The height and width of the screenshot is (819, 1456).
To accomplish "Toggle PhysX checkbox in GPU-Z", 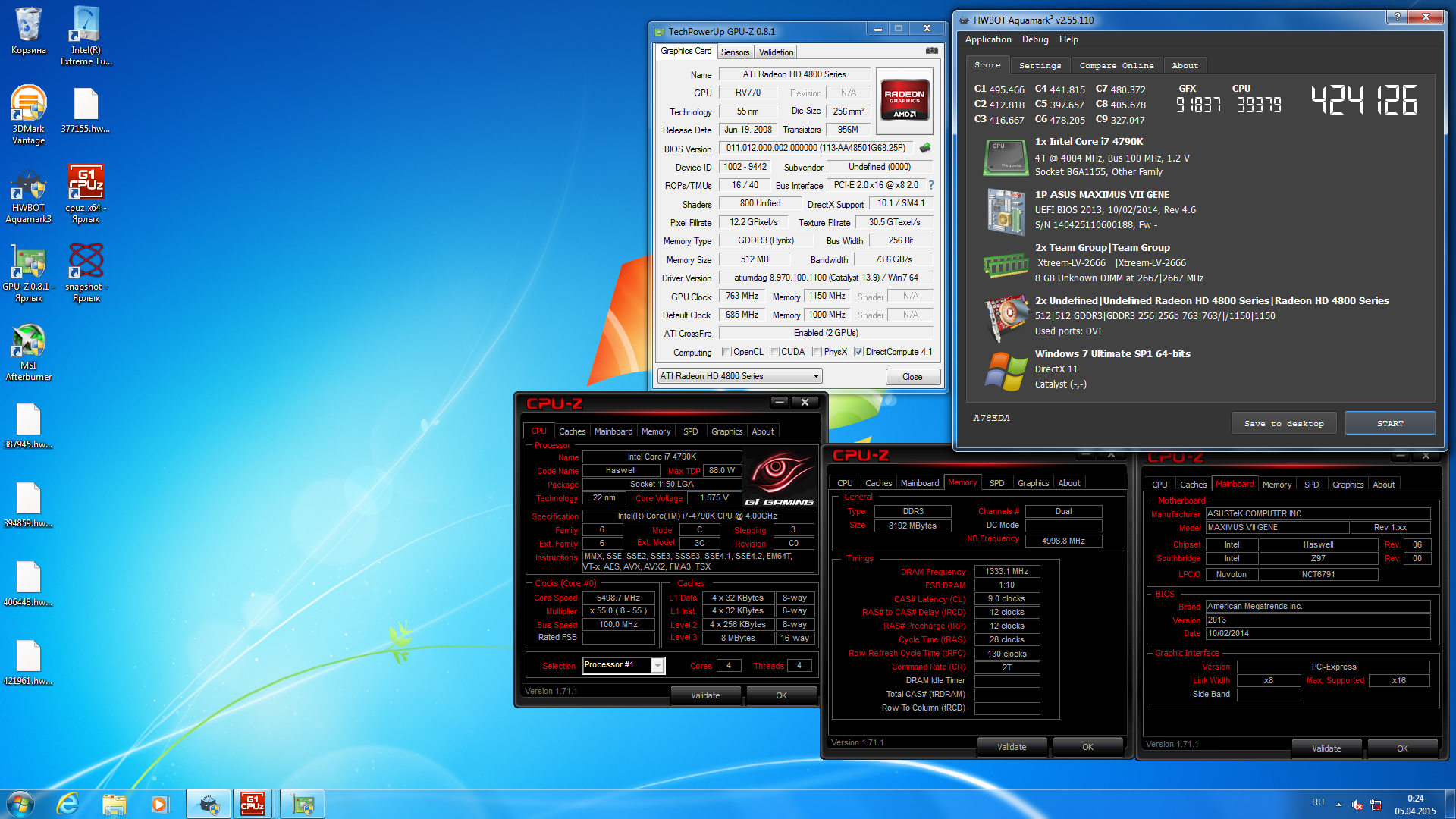I will pyautogui.click(x=817, y=352).
